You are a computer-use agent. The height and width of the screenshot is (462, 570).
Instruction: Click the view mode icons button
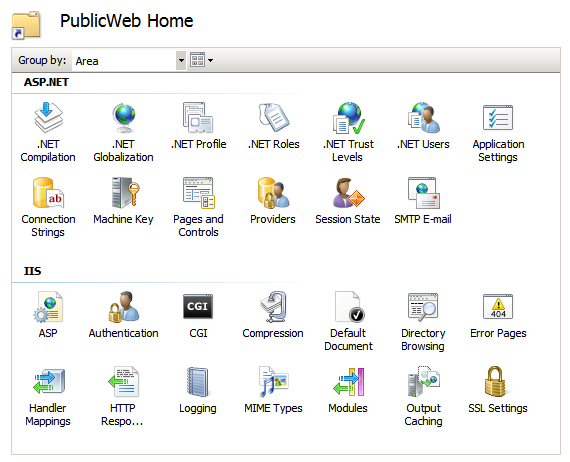pos(197,60)
